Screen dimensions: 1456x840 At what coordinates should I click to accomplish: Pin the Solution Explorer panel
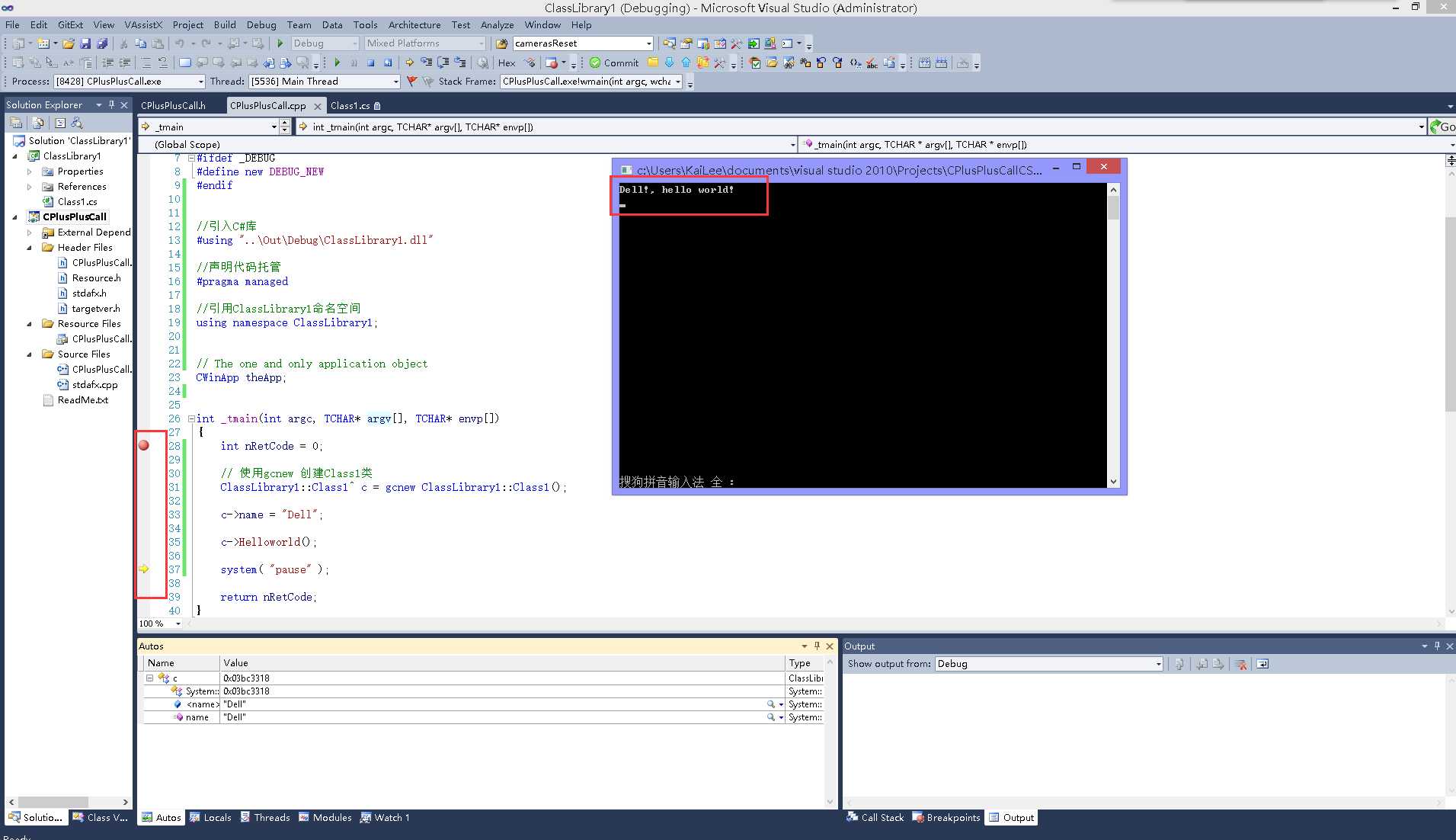(111, 104)
